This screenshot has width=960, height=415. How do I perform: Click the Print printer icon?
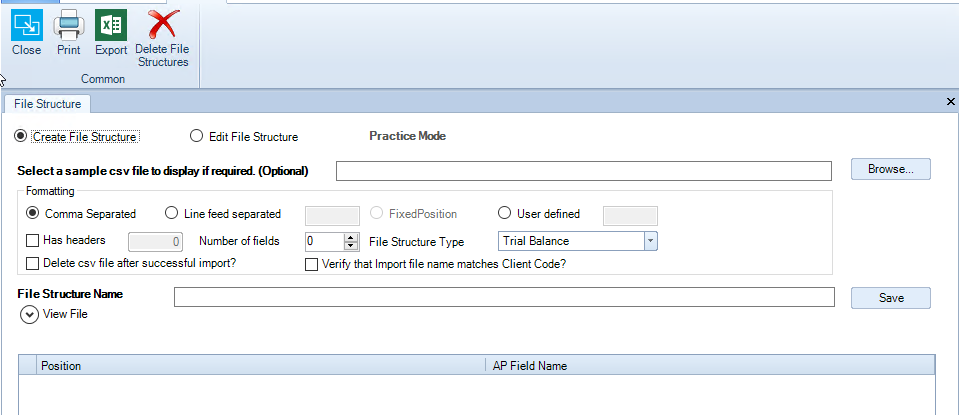pos(69,24)
